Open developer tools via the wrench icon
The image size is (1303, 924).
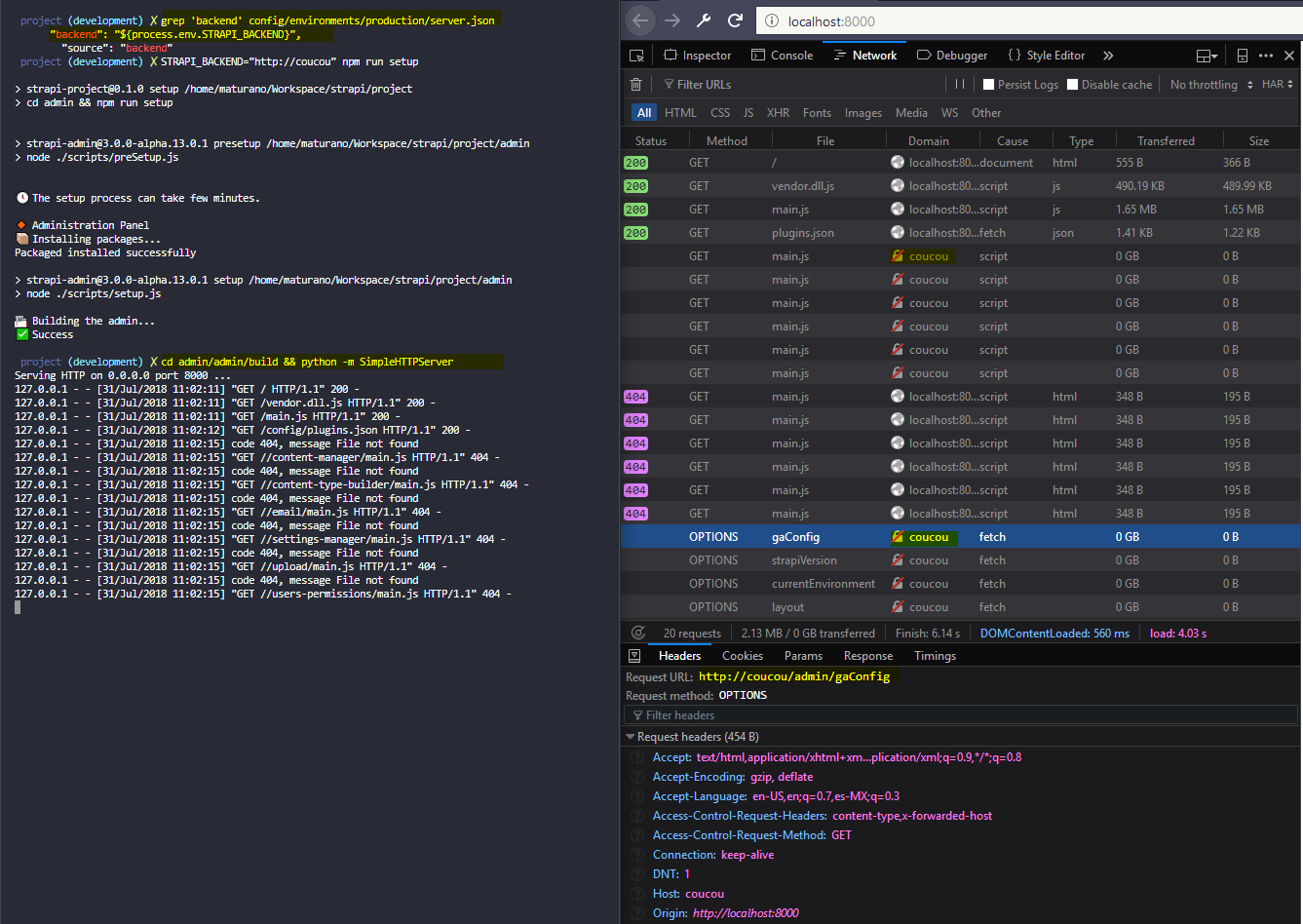704,20
